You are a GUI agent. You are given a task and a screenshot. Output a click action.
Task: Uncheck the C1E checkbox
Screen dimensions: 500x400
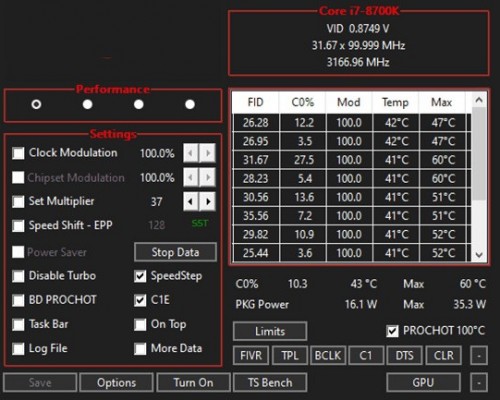coord(140,300)
